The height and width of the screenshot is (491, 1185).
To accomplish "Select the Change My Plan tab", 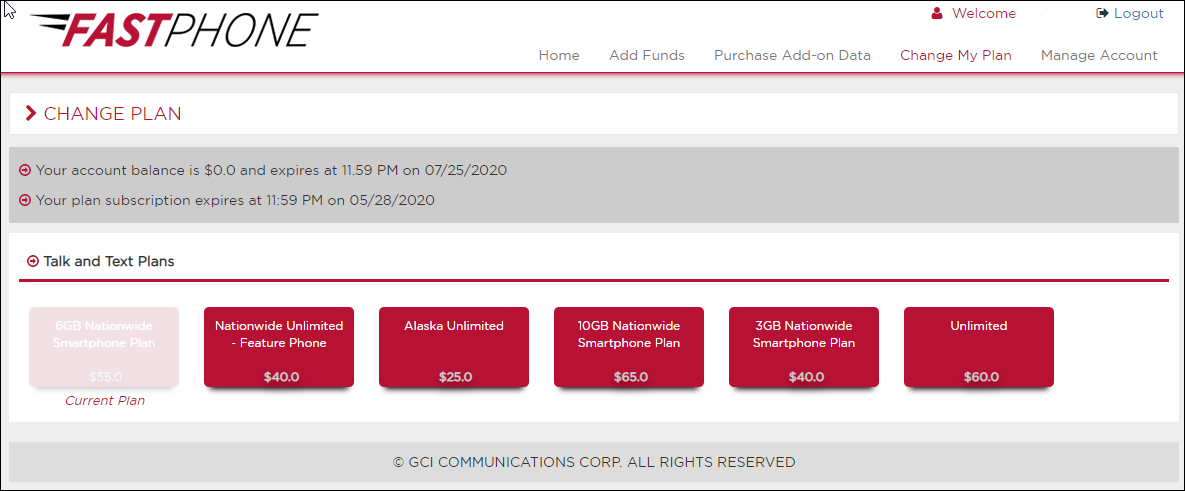I will coord(956,55).
